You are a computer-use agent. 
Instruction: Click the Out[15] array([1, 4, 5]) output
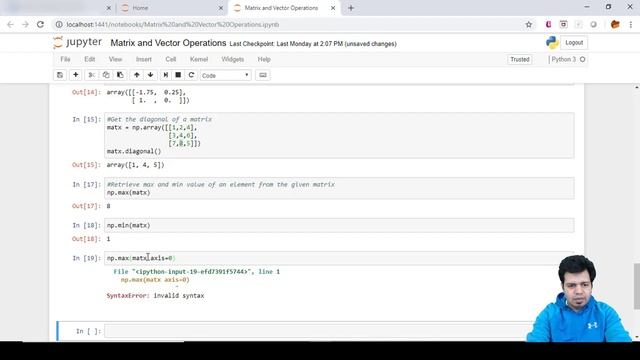[x=136, y=165]
